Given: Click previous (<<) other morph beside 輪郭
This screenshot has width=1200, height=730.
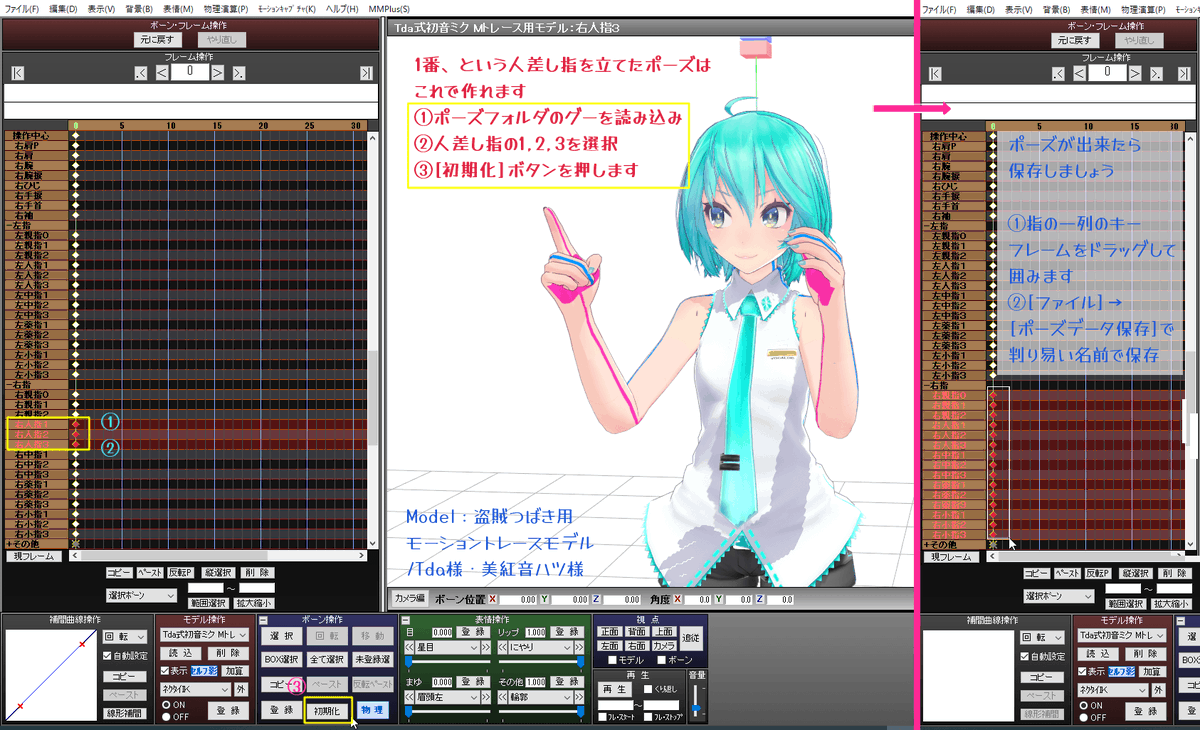Looking at the screenshot, I should [x=504, y=695].
